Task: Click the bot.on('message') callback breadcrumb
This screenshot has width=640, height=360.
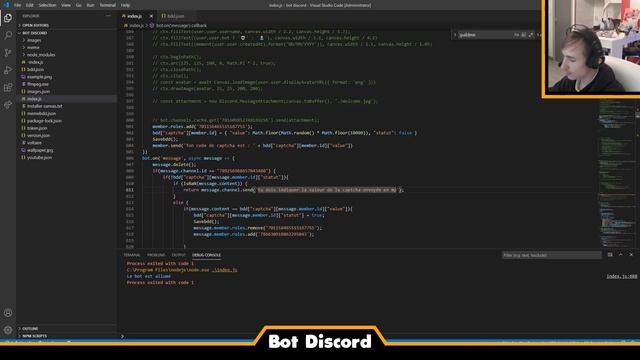Action: (178, 25)
